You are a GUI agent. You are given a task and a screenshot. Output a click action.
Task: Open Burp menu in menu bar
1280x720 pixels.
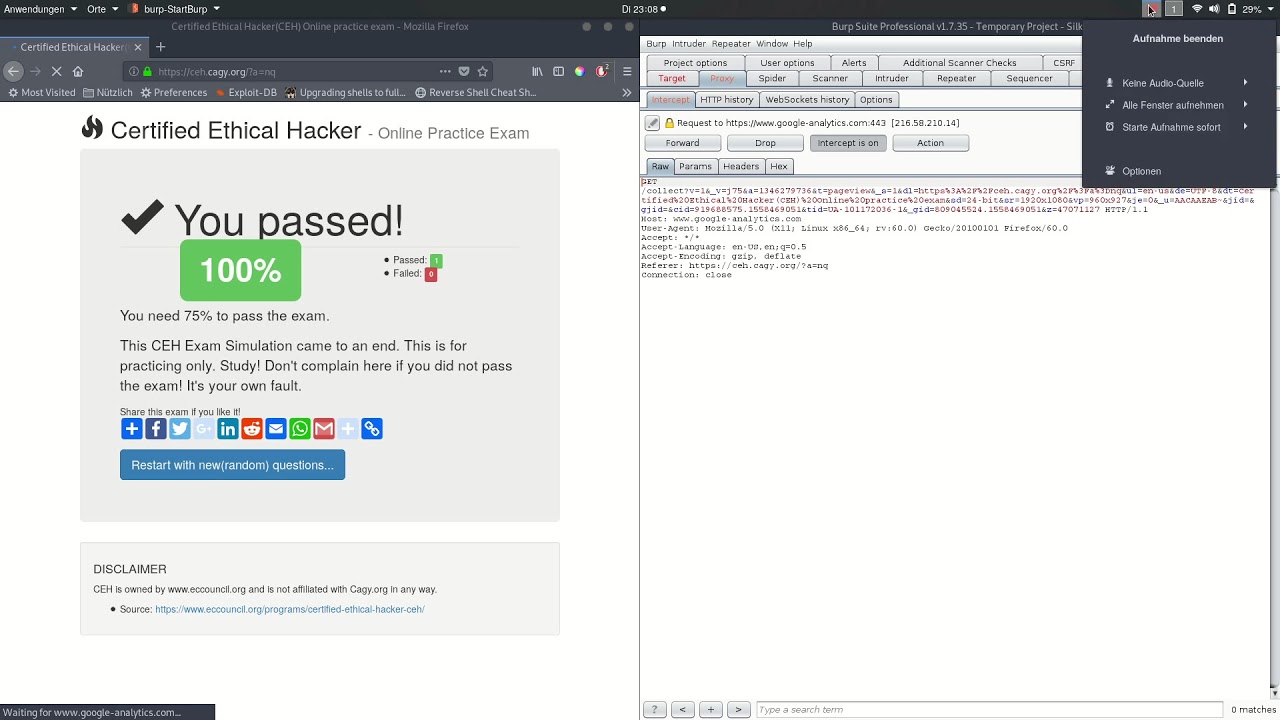(656, 44)
